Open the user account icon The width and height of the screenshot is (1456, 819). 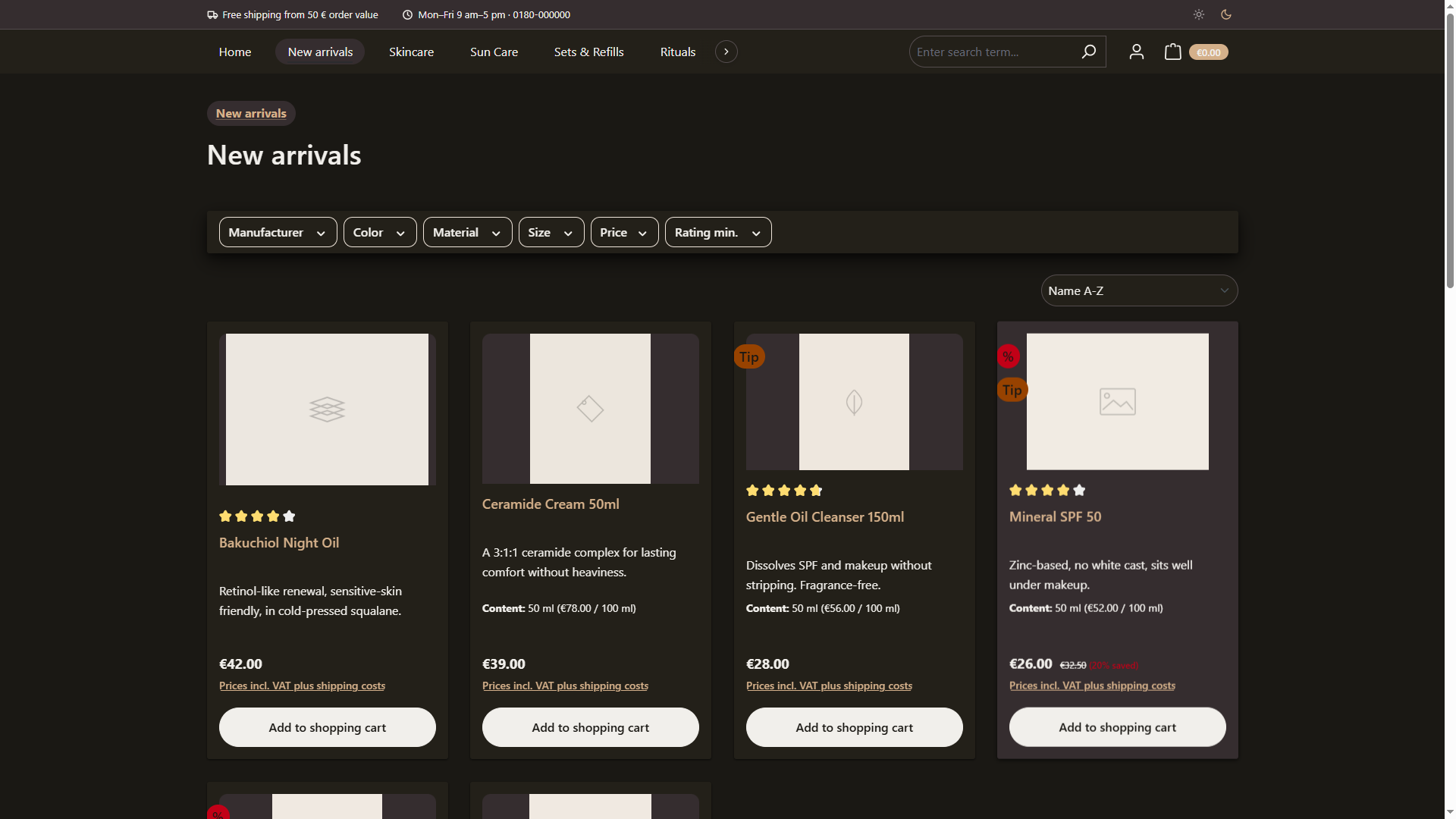pos(1136,52)
